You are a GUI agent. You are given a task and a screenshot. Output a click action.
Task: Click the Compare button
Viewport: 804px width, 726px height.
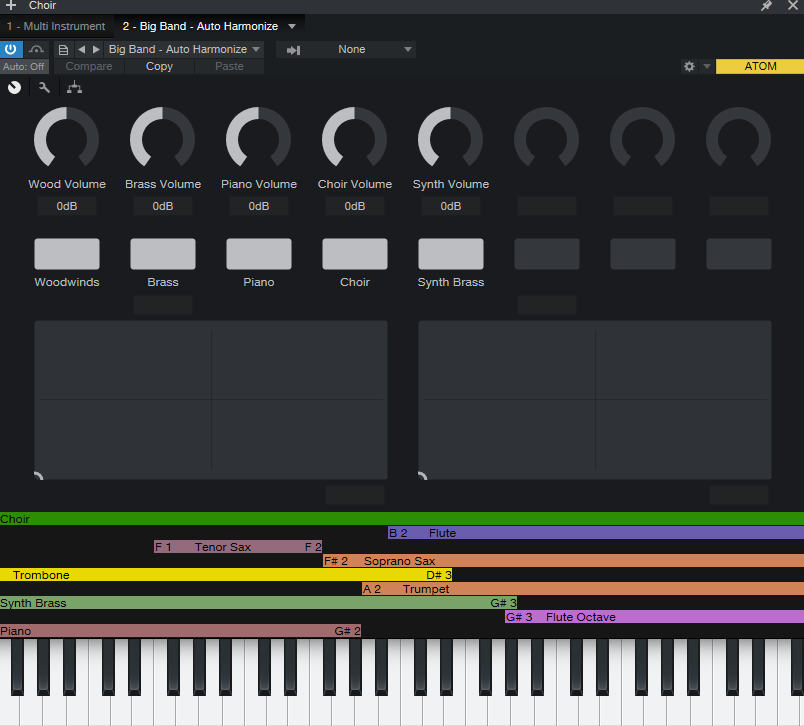coord(89,67)
